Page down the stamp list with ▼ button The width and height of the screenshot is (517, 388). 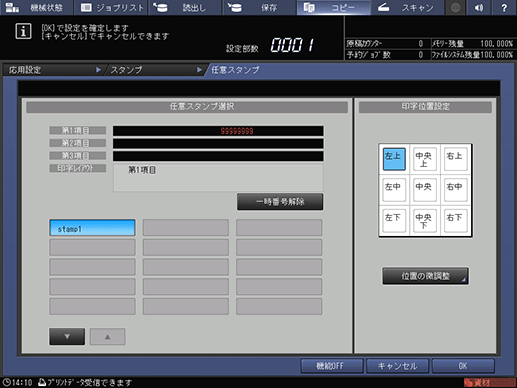click(x=67, y=337)
